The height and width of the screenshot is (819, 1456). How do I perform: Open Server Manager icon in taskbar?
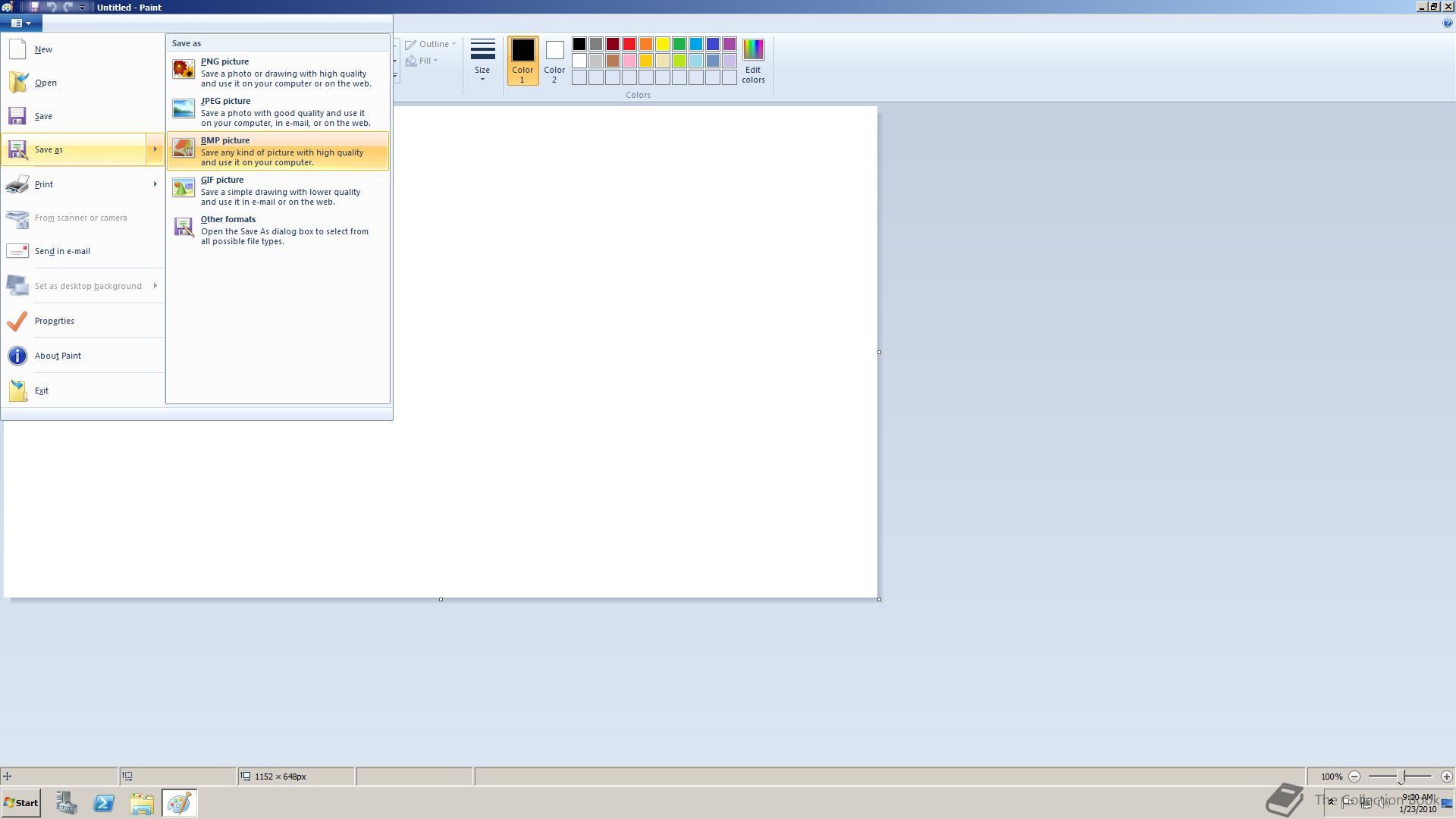(67, 803)
